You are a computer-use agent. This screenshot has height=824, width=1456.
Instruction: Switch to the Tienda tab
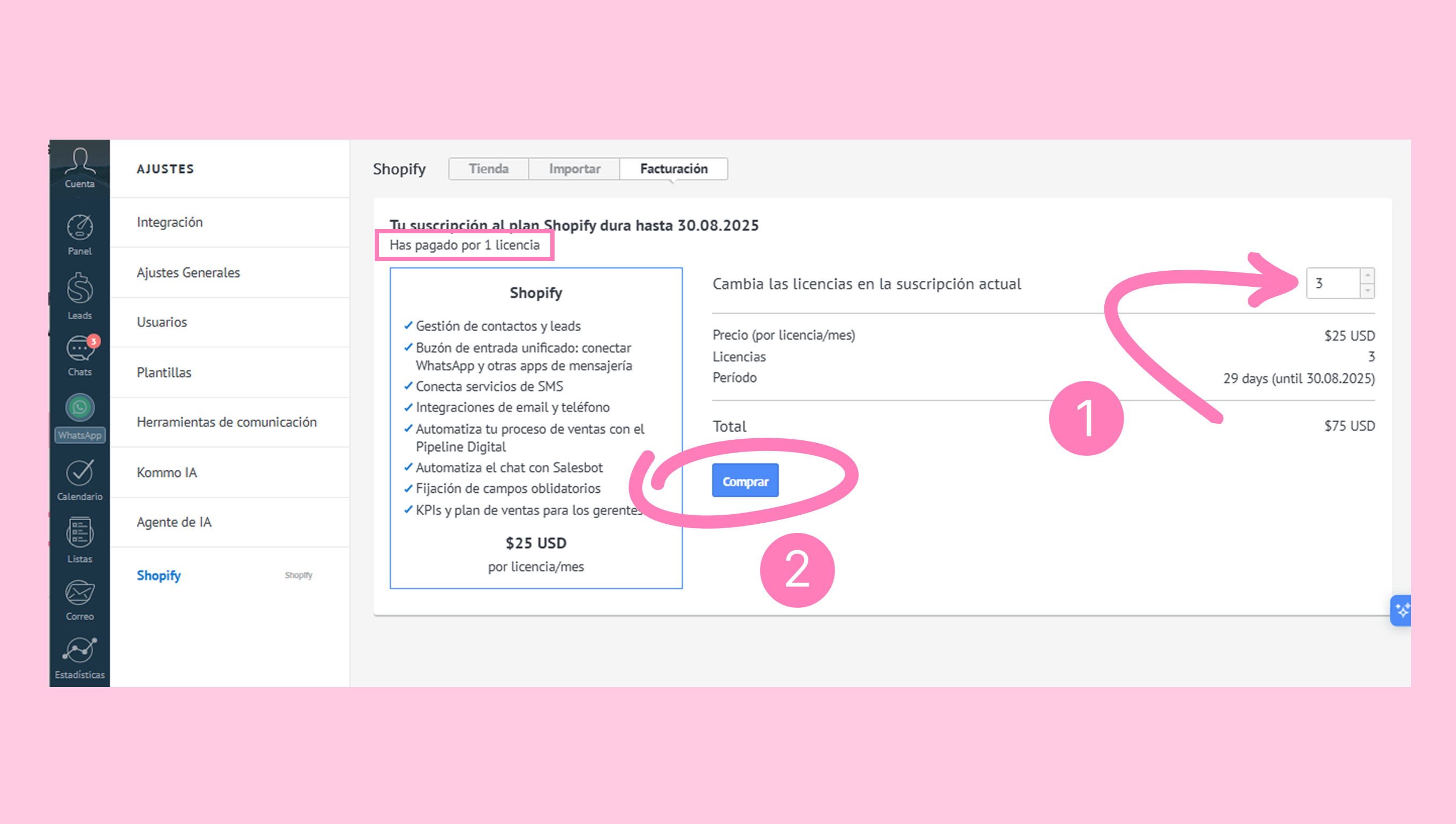click(x=489, y=169)
